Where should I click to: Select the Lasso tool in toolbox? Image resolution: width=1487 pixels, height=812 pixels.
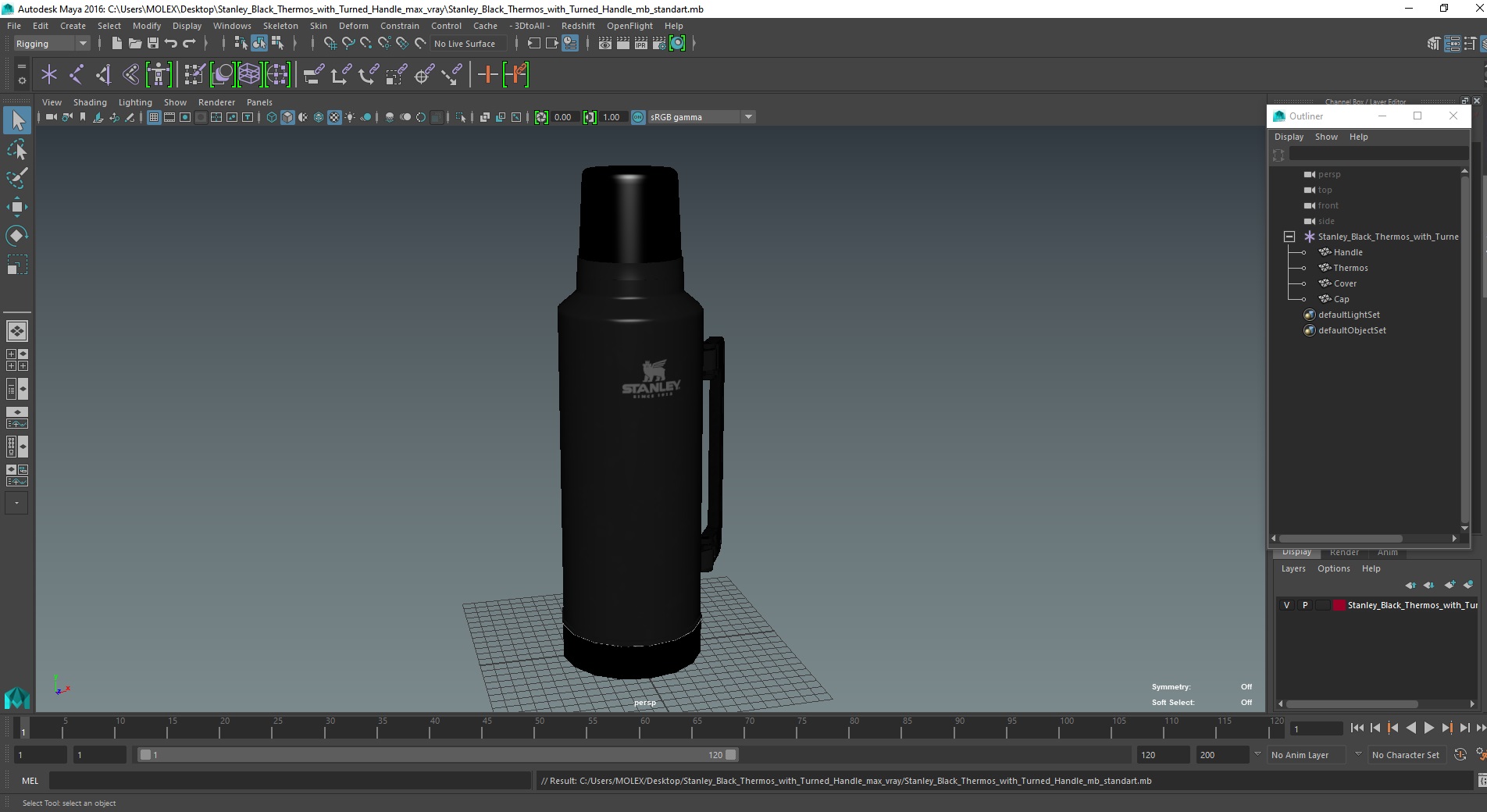coord(16,149)
